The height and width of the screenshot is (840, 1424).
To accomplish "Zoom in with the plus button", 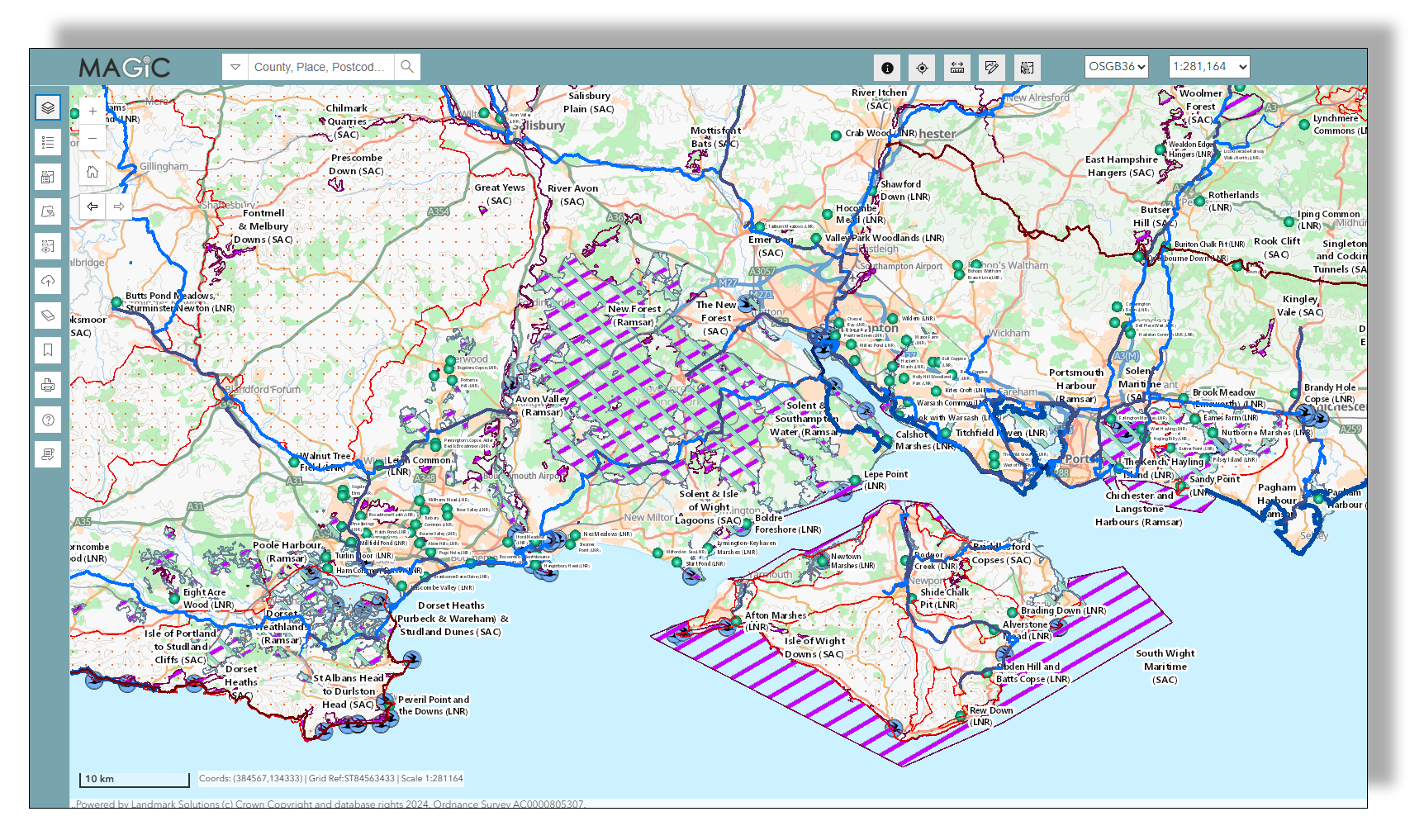I will coord(93,111).
